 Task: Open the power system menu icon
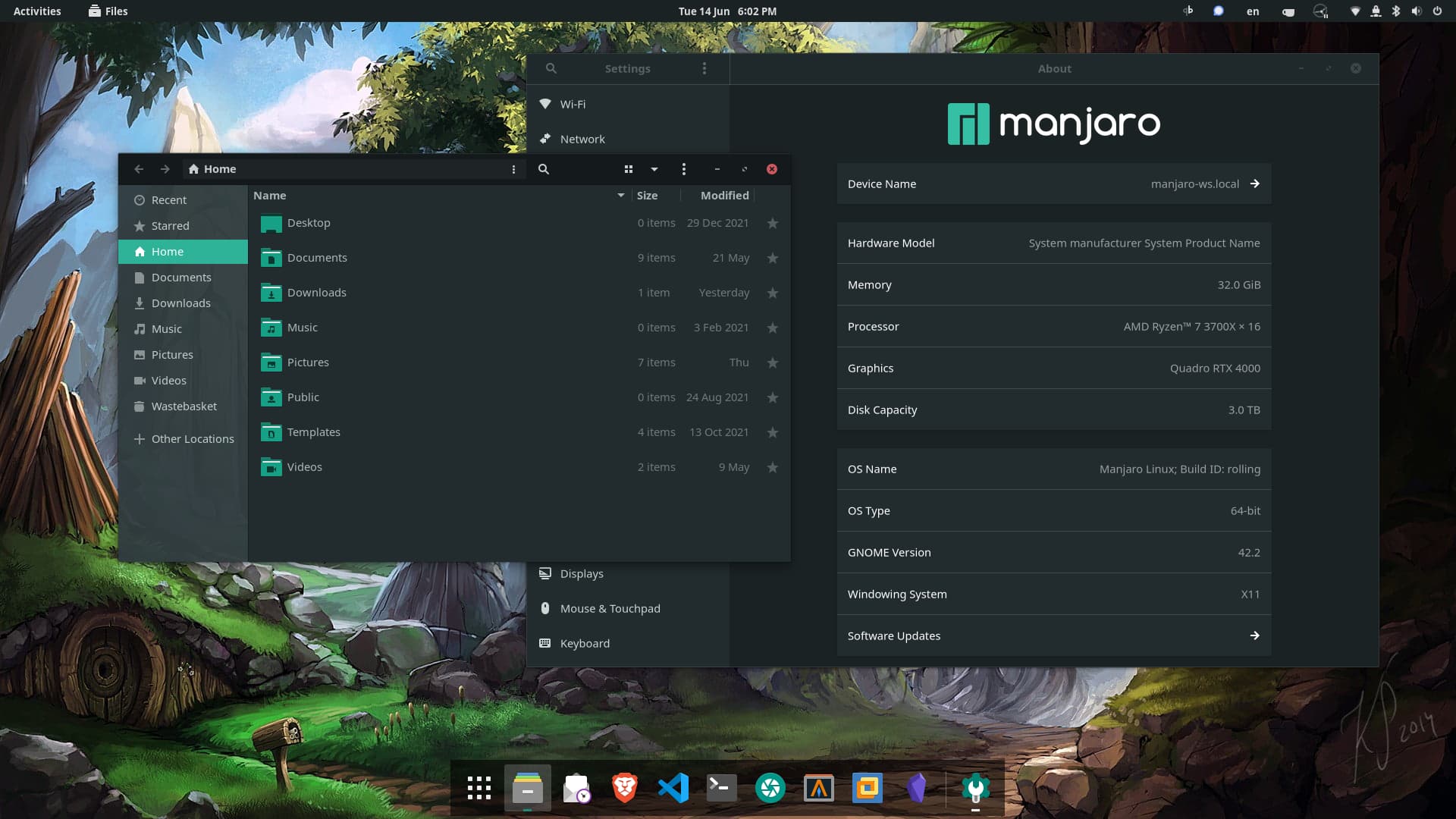(1437, 11)
